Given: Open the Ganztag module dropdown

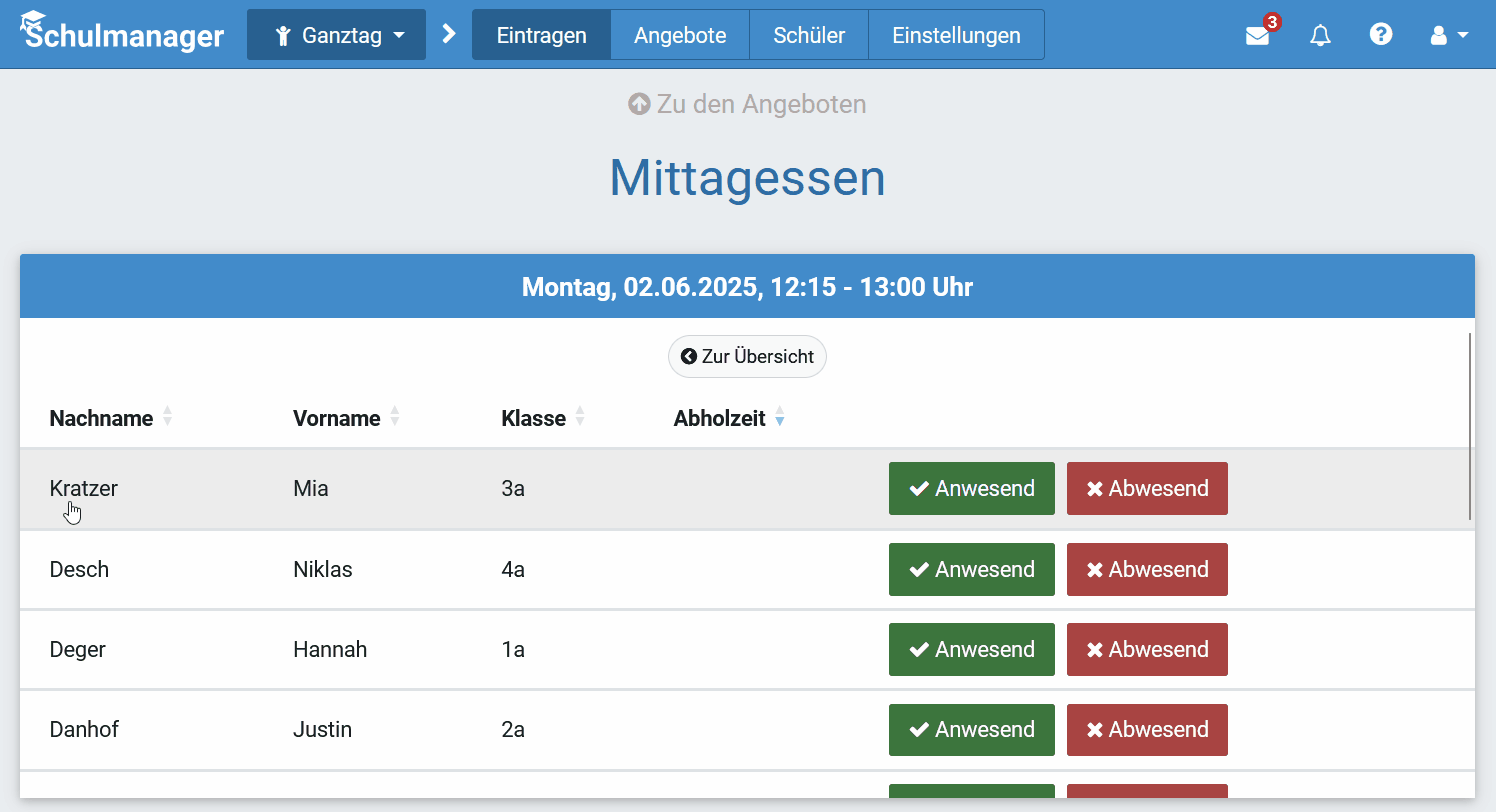Looking at the screenshot, I should [336, 33].
